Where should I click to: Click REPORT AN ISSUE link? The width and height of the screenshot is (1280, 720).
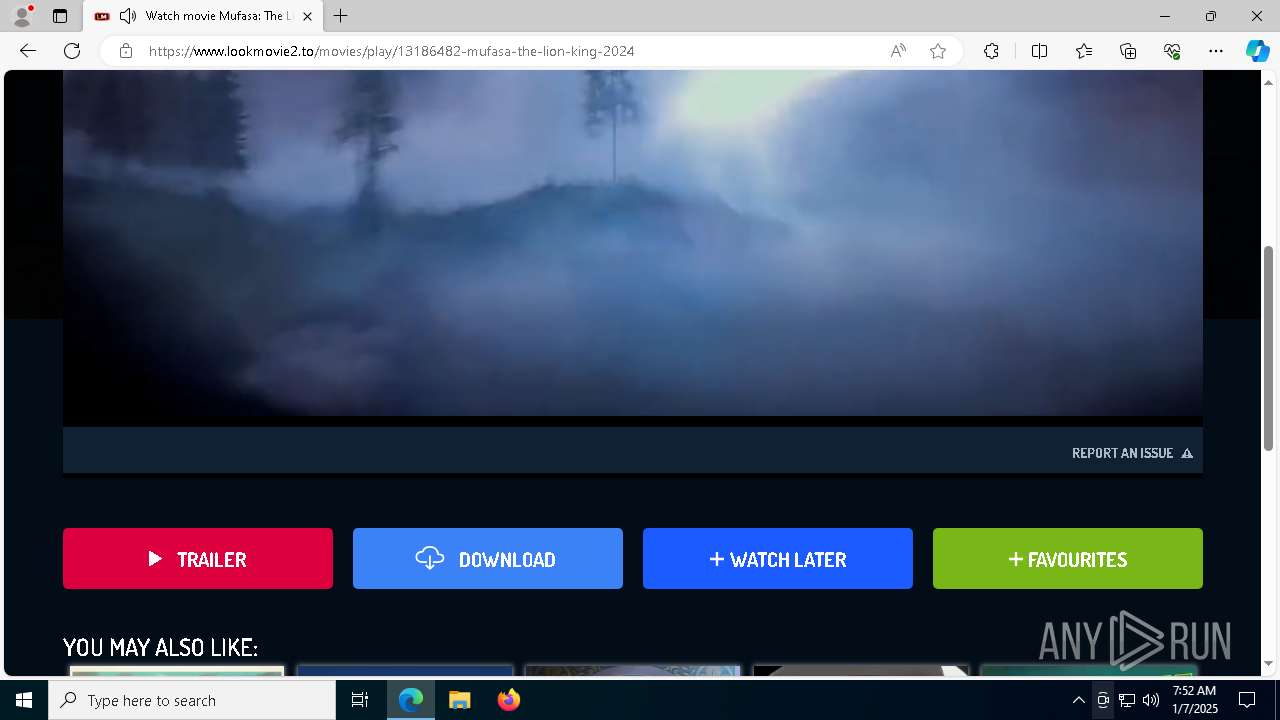(x=1132, y=453)
